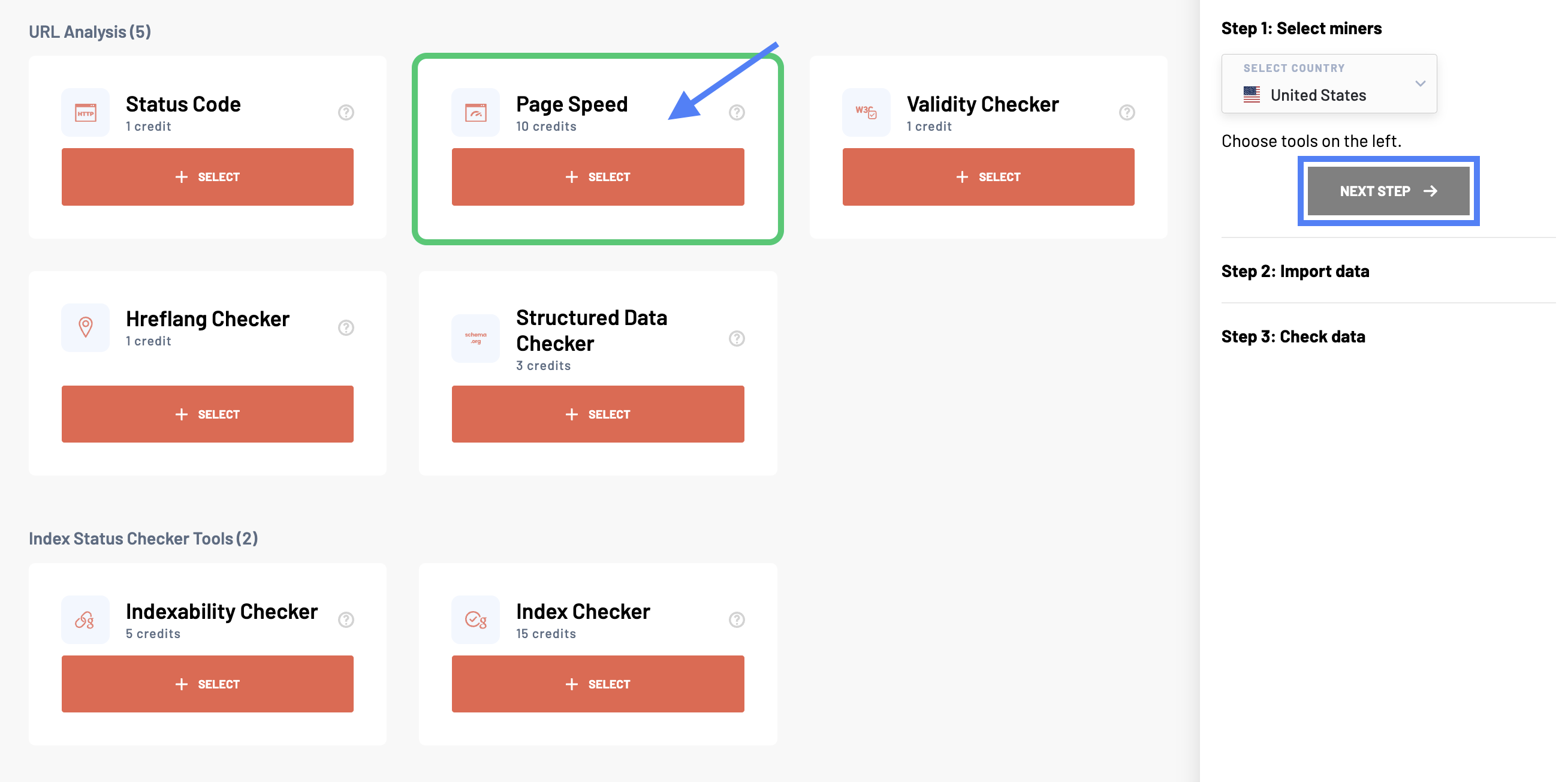The image size is (1568, 782).
Task: Select the Index Checker tool
Action: pyautogui.click(x=597, y=684)
